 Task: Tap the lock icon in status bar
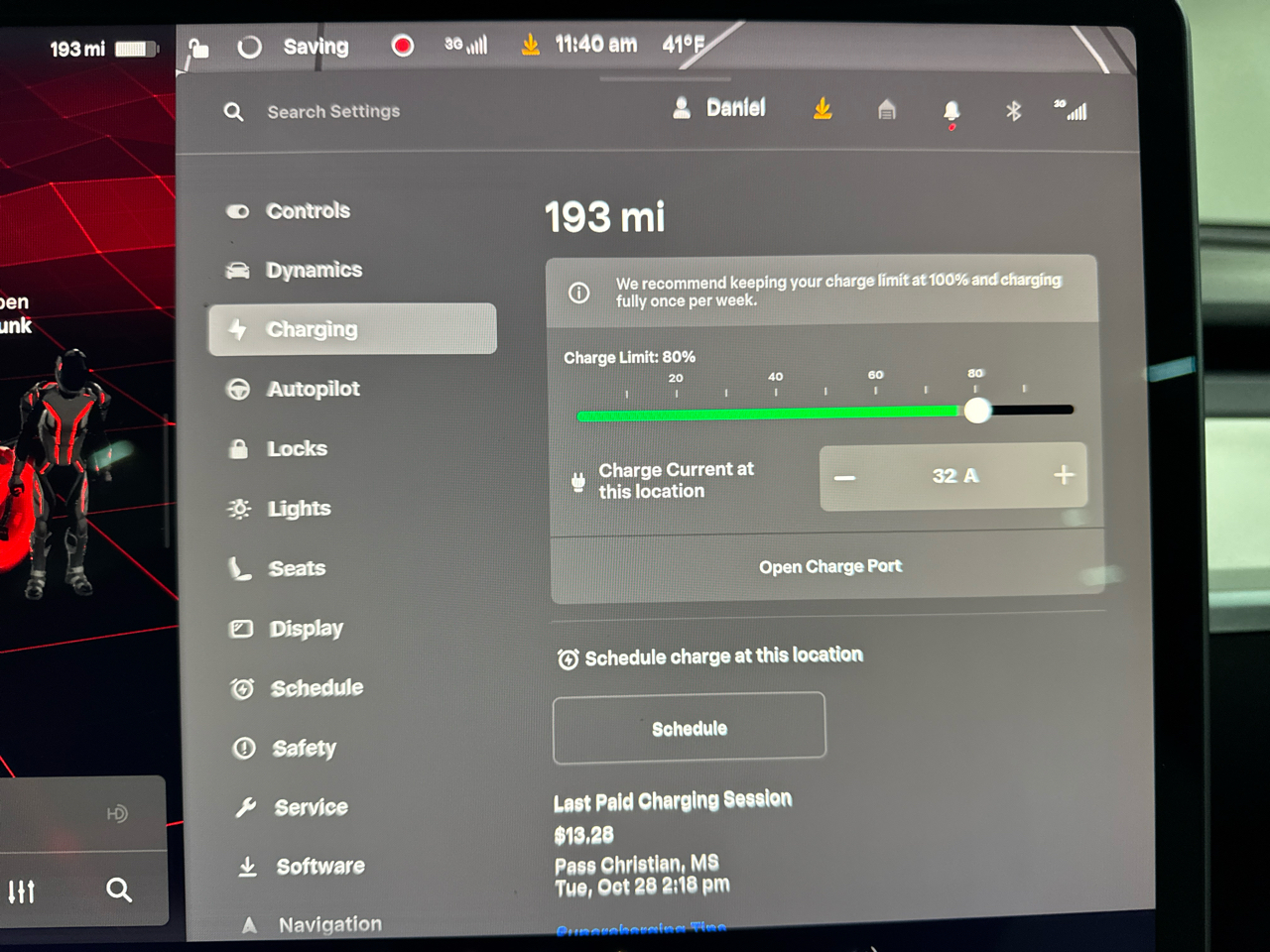click(199, 48)
